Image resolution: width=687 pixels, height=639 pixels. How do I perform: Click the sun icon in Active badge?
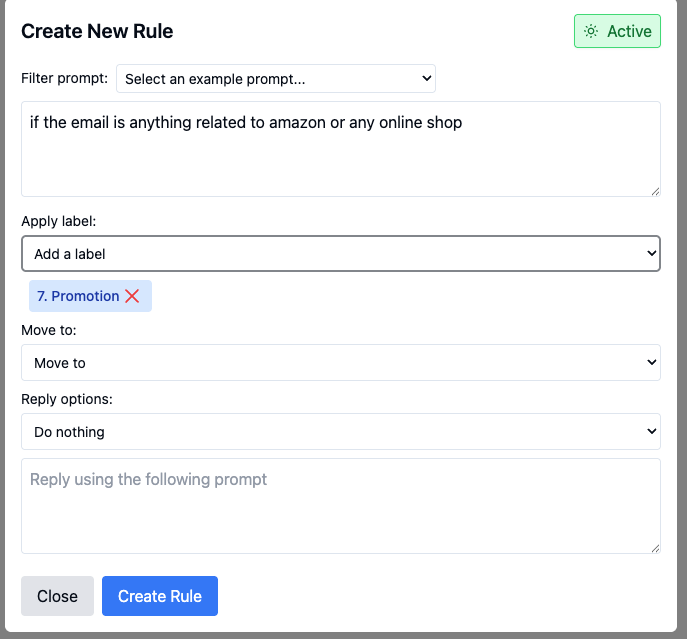tap(591, 32)
